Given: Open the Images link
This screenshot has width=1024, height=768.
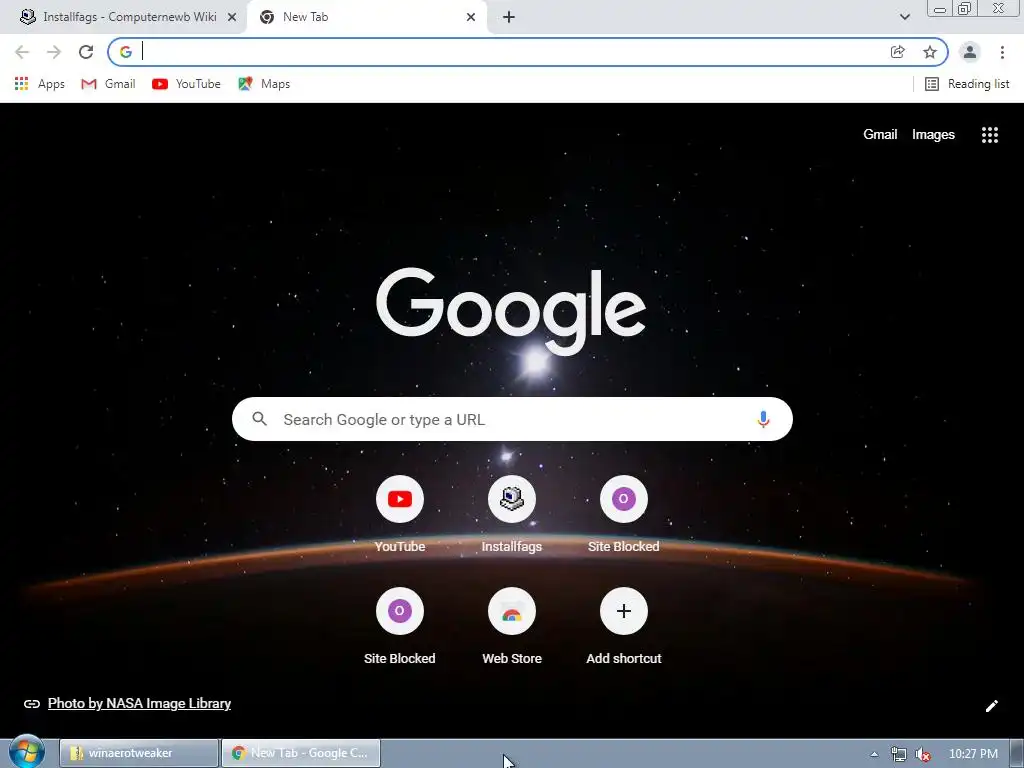Looking at the screenshot, I should point(933,135).
